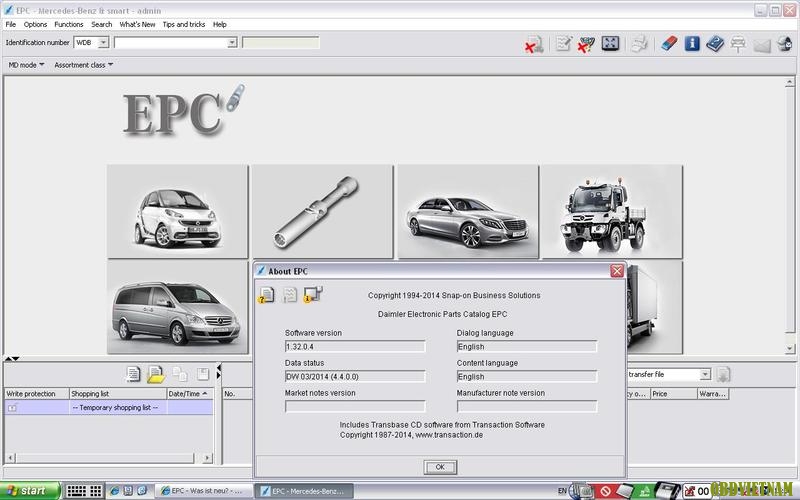Image resolution: width=800 pixels, height=500 pixels.
Task: Click the red X filter removal icon
Action: [586, 44]
